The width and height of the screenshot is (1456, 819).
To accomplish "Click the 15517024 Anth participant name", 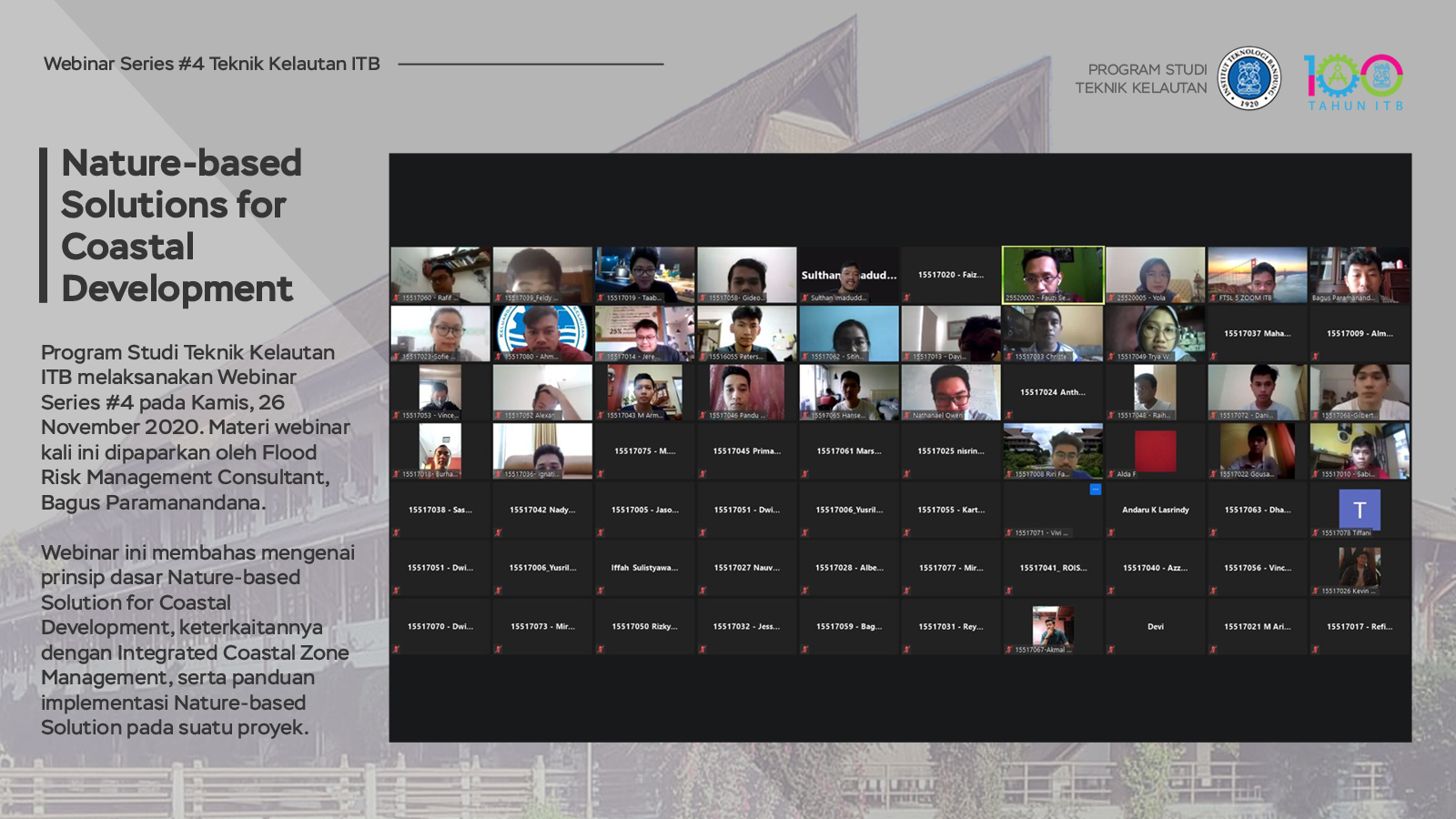I will coord(1053,392).
